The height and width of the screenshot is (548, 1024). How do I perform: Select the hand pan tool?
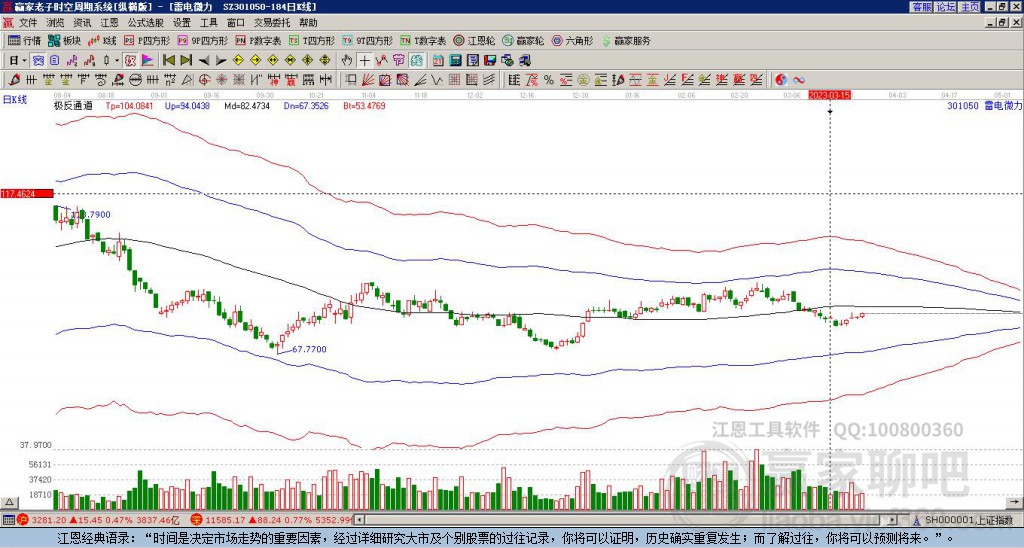tap(347, 61)
